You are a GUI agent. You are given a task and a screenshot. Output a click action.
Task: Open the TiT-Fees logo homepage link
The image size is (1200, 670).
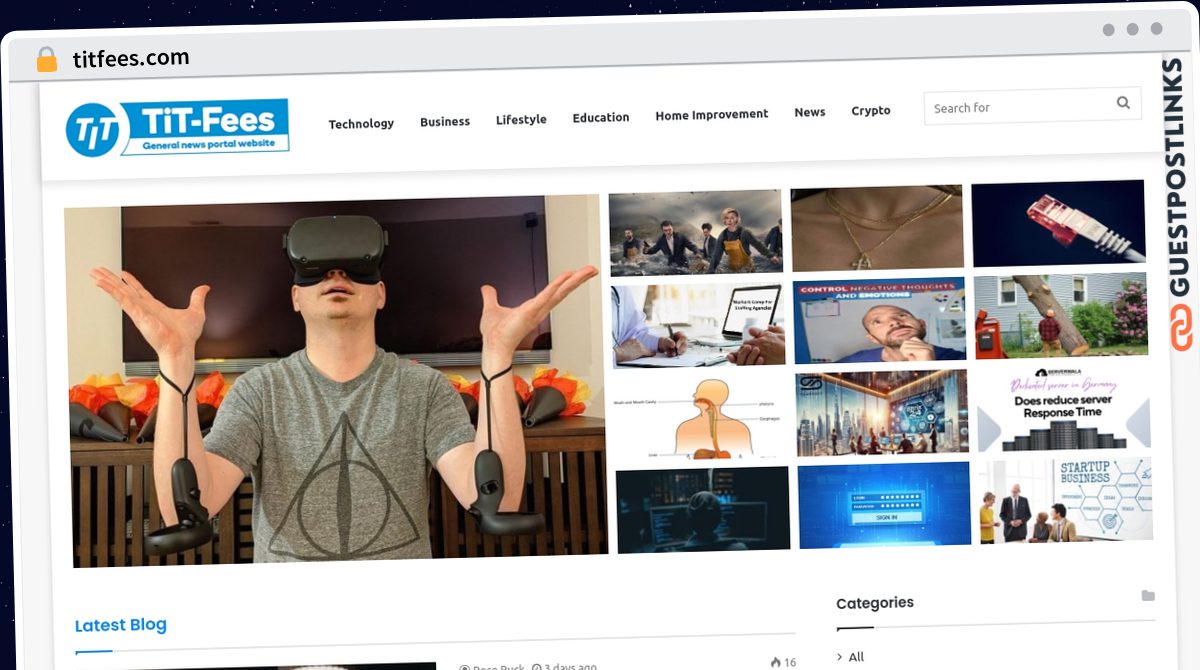pyautogui.click(x=177, y=128)
